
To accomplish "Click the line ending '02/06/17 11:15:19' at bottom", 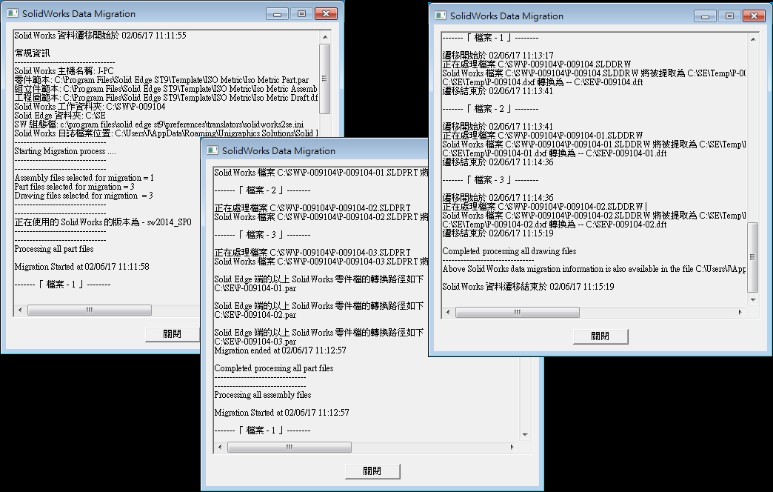I will click(528, 286).
